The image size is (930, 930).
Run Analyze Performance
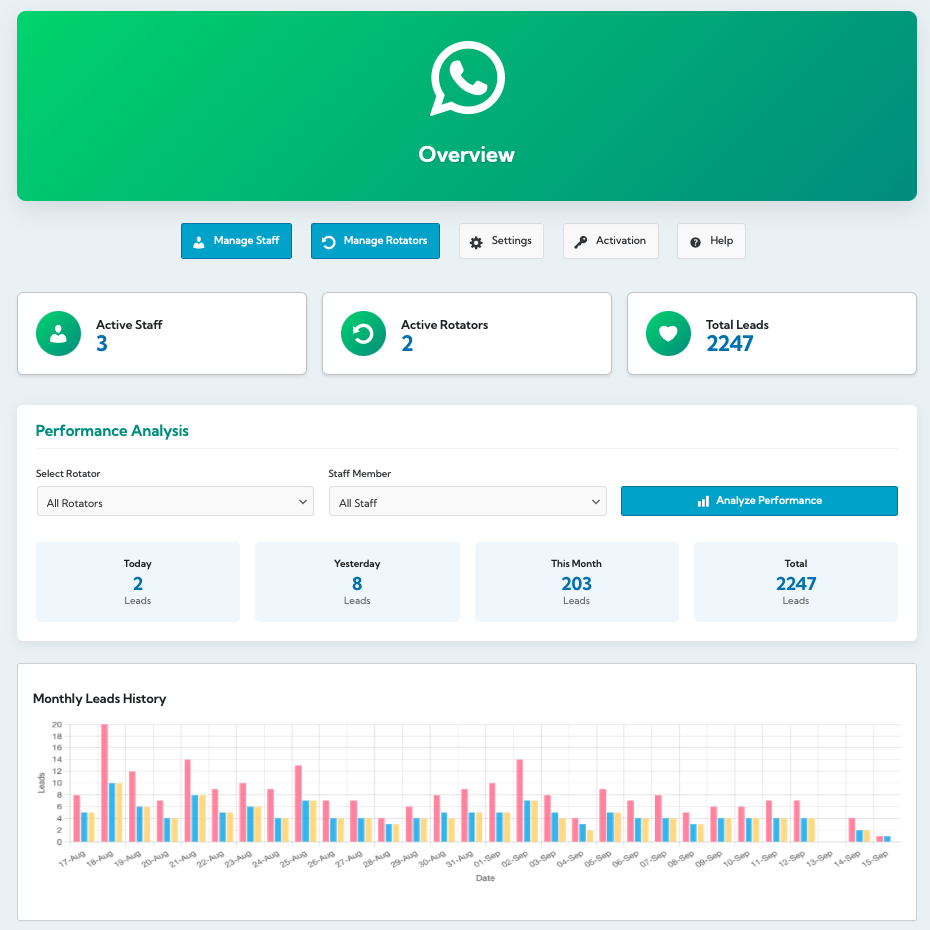coord(759,501)
